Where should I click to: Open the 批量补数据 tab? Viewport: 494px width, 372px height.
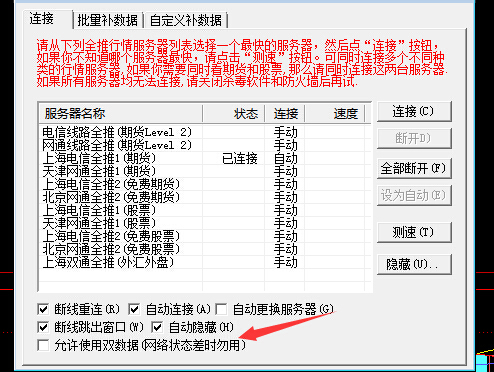coord(108,20)
